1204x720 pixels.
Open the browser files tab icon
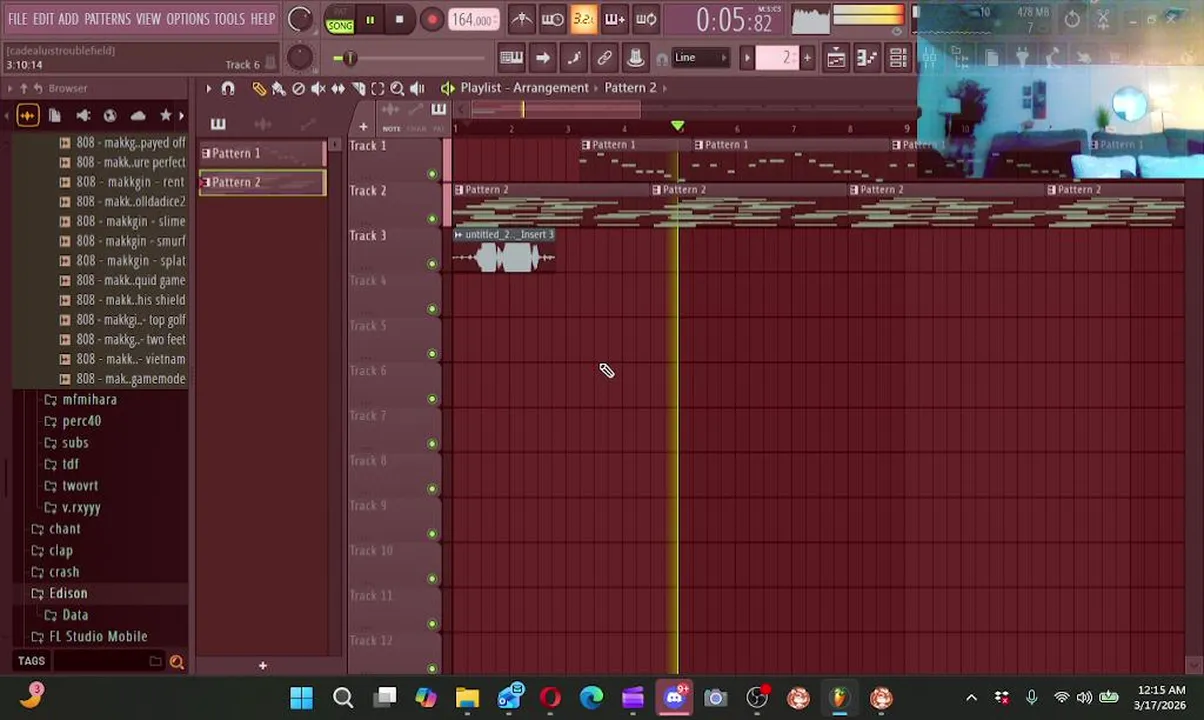[55, 116]
